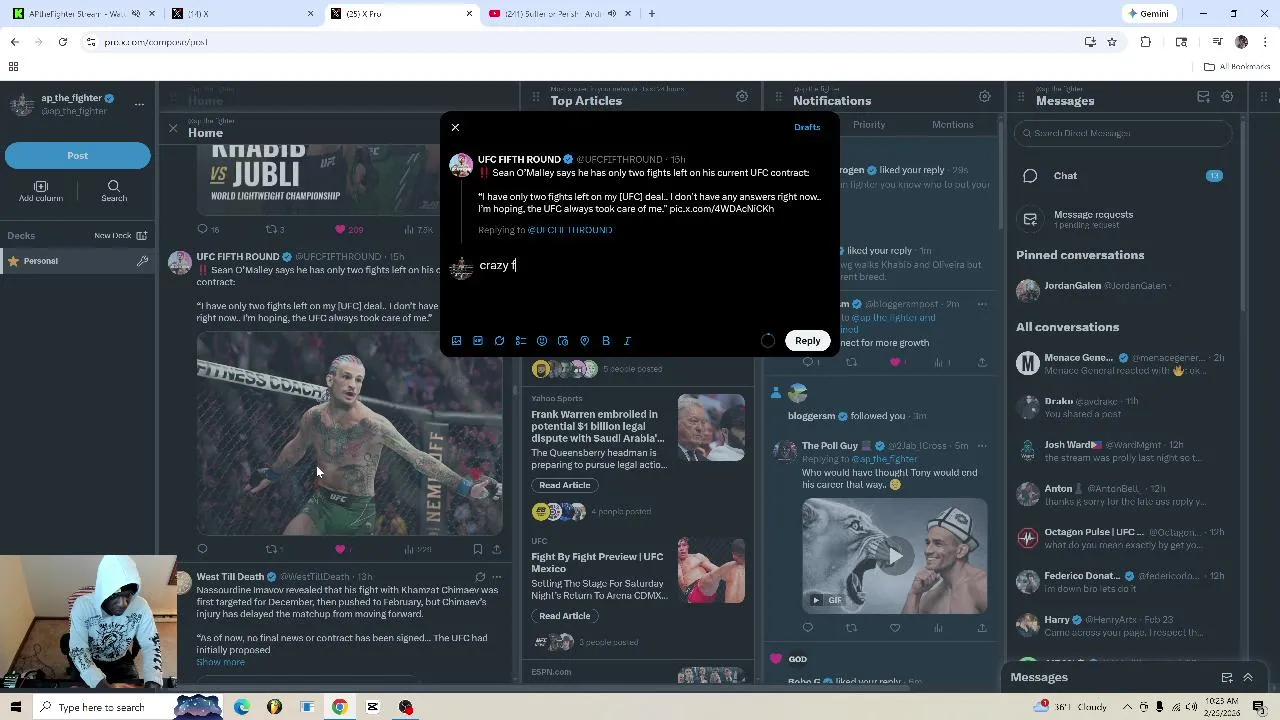1280x720 pixels.
Task: Switch to Mentions notifications tab
Action: pos(952,125)
